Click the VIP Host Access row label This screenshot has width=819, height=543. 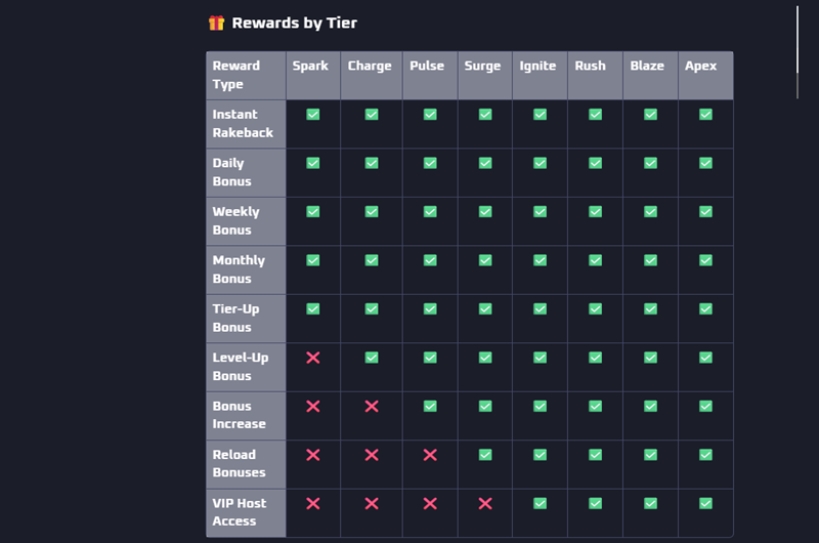[x=240, y=512]
